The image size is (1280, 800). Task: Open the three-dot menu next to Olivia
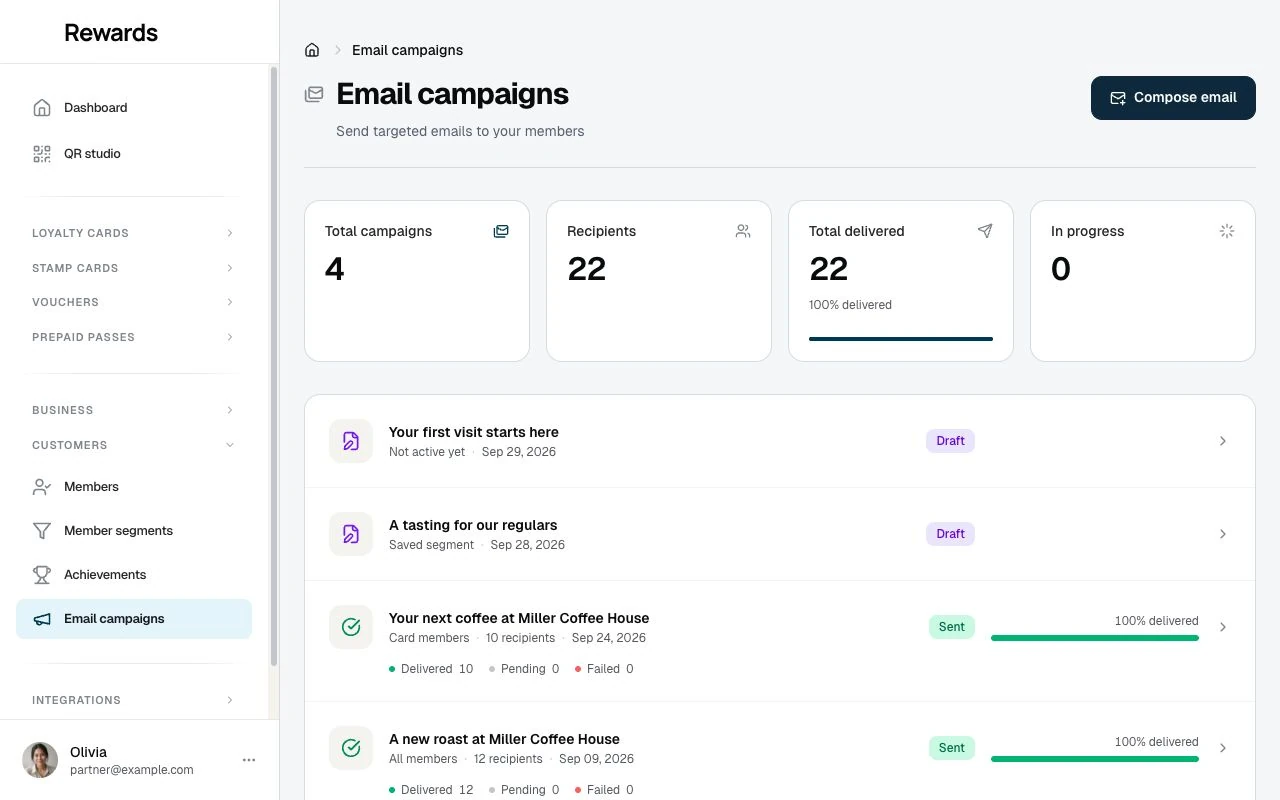[x=249, y=760]
